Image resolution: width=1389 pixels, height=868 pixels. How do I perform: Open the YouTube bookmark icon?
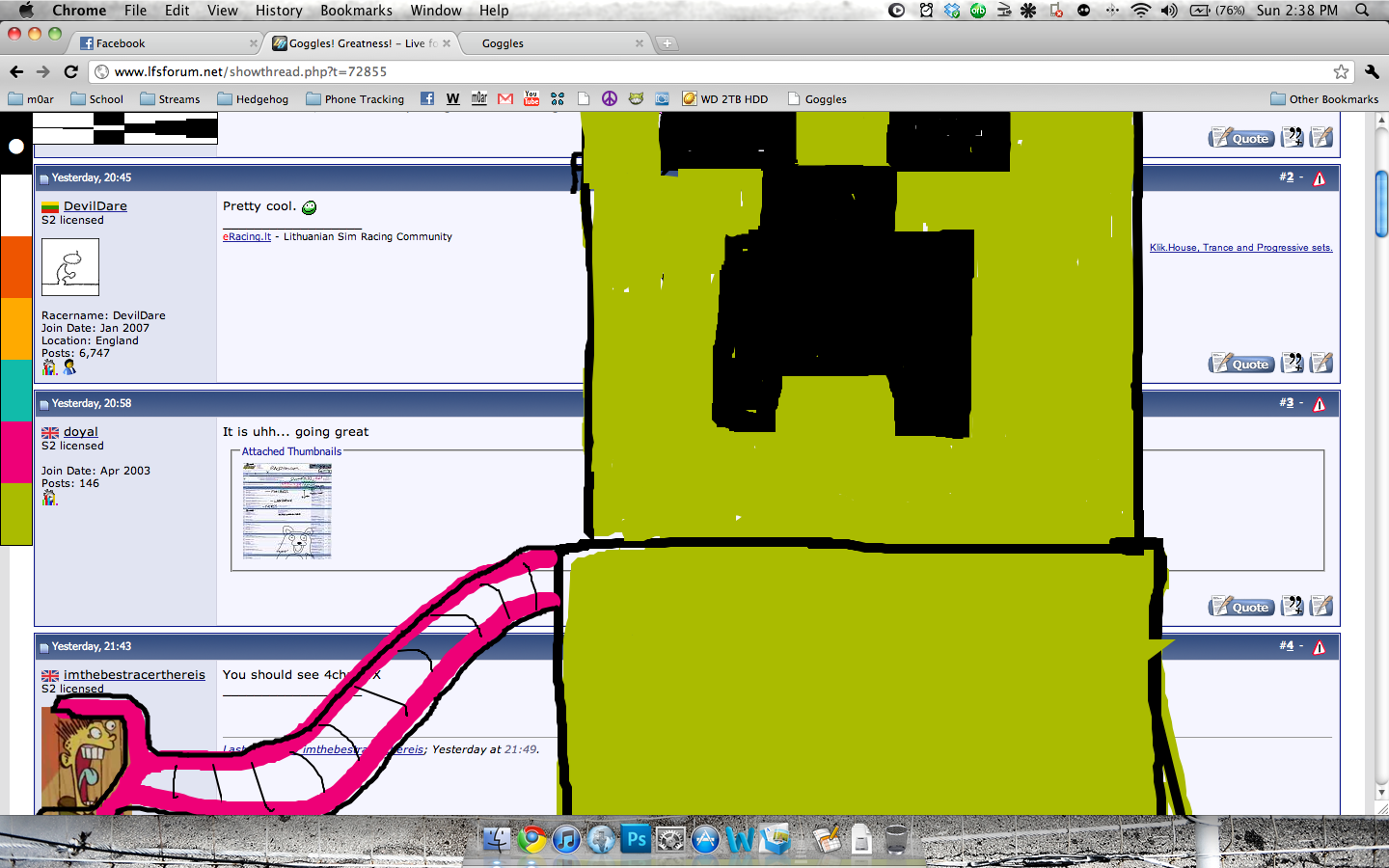[x=531, y=98]
